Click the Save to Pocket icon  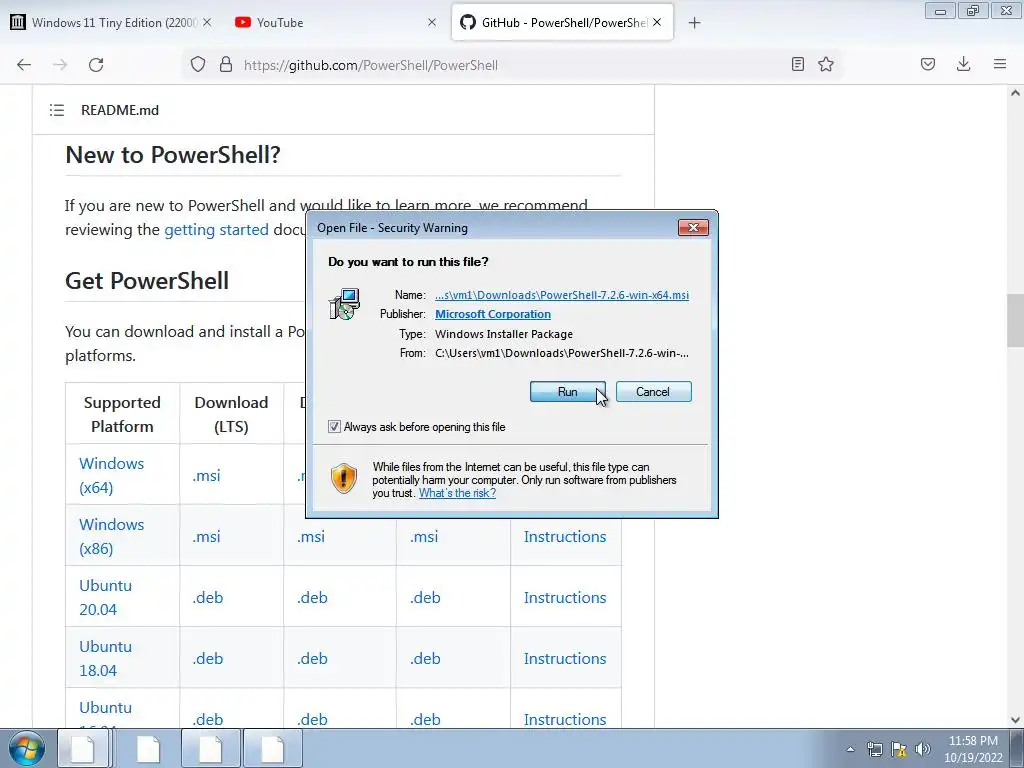pyautogui.click(x=928, y=64)
